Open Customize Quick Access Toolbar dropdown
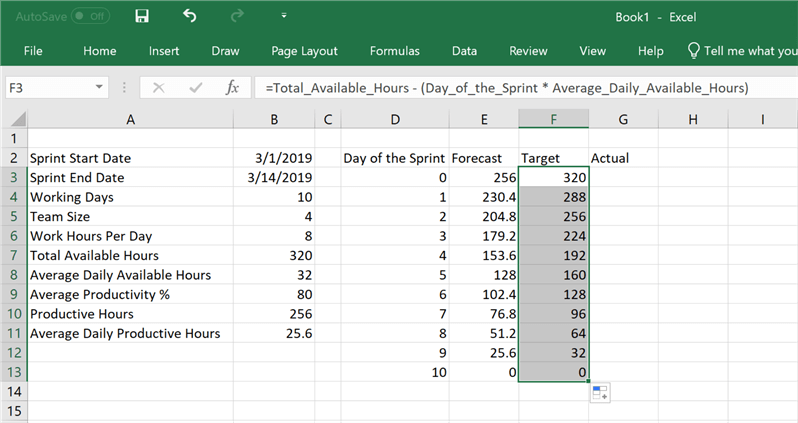This screenshot has height=423, width=798. coord(284,16)
